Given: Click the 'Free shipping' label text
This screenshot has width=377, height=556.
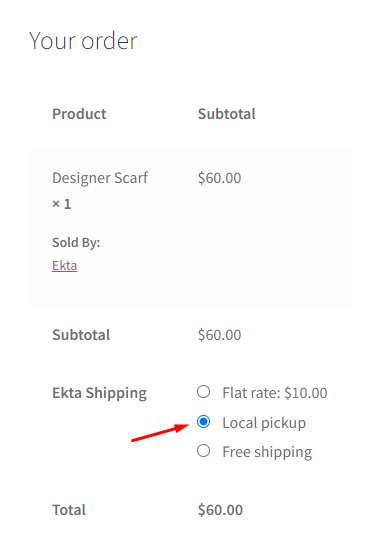Looking at the screenshot, I should [267, 452].
